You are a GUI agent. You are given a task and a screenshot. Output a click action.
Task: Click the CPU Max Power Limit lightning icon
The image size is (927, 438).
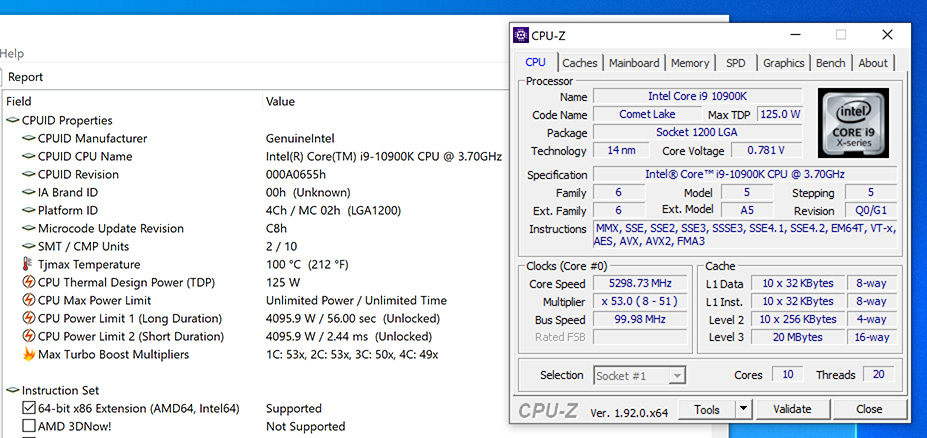click(29, 300)
